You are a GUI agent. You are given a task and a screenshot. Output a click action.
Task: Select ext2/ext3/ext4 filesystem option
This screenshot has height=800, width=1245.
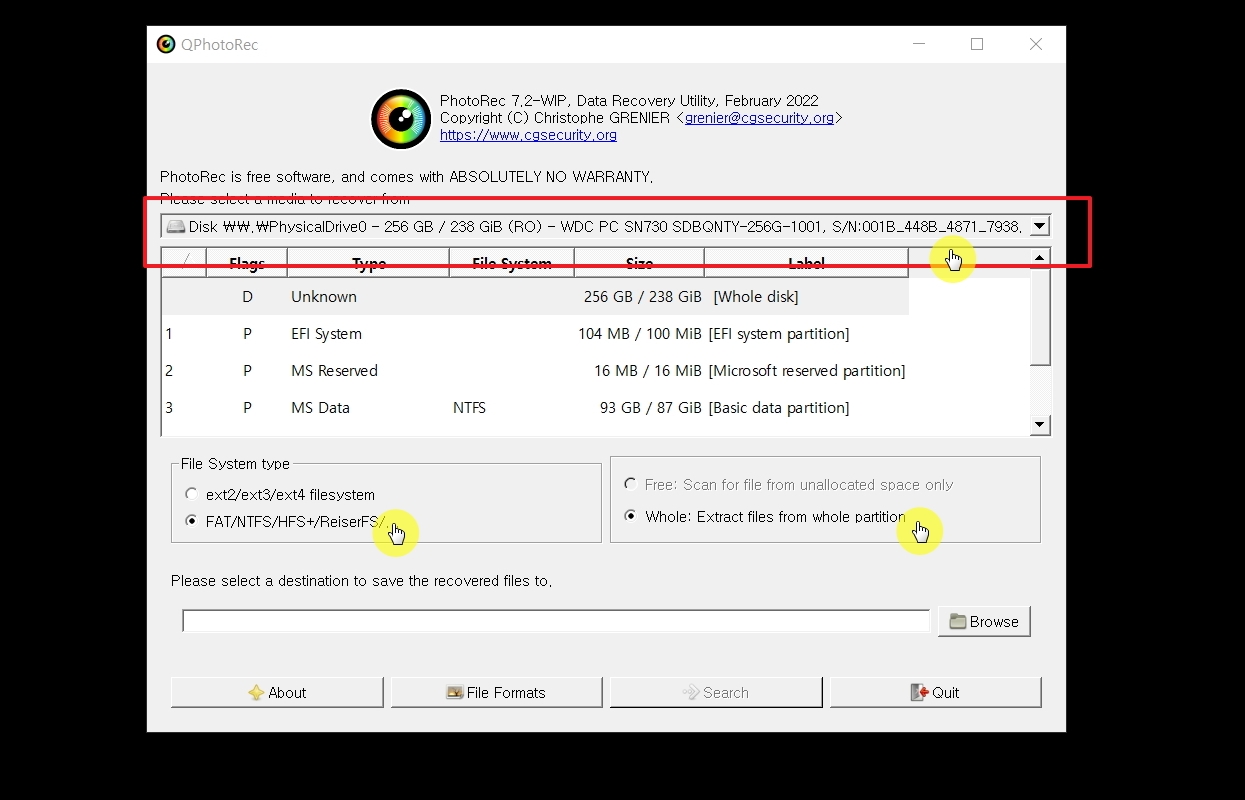[280, 494]
